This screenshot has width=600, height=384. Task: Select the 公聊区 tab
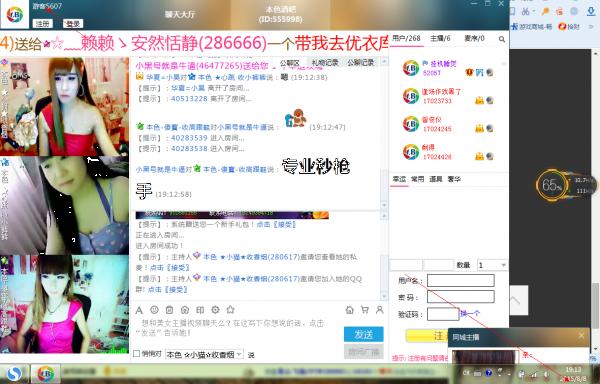[x=290, y=63]
